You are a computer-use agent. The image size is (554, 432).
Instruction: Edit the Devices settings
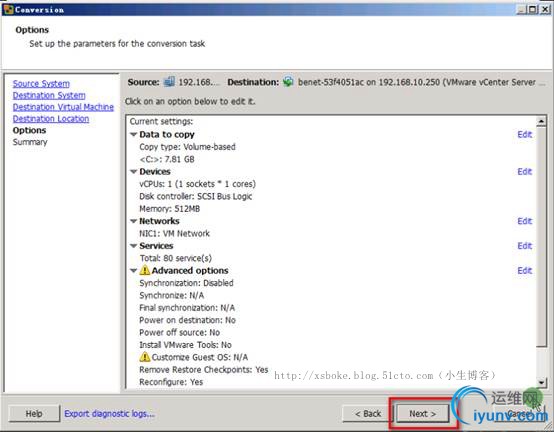(525, 171)
